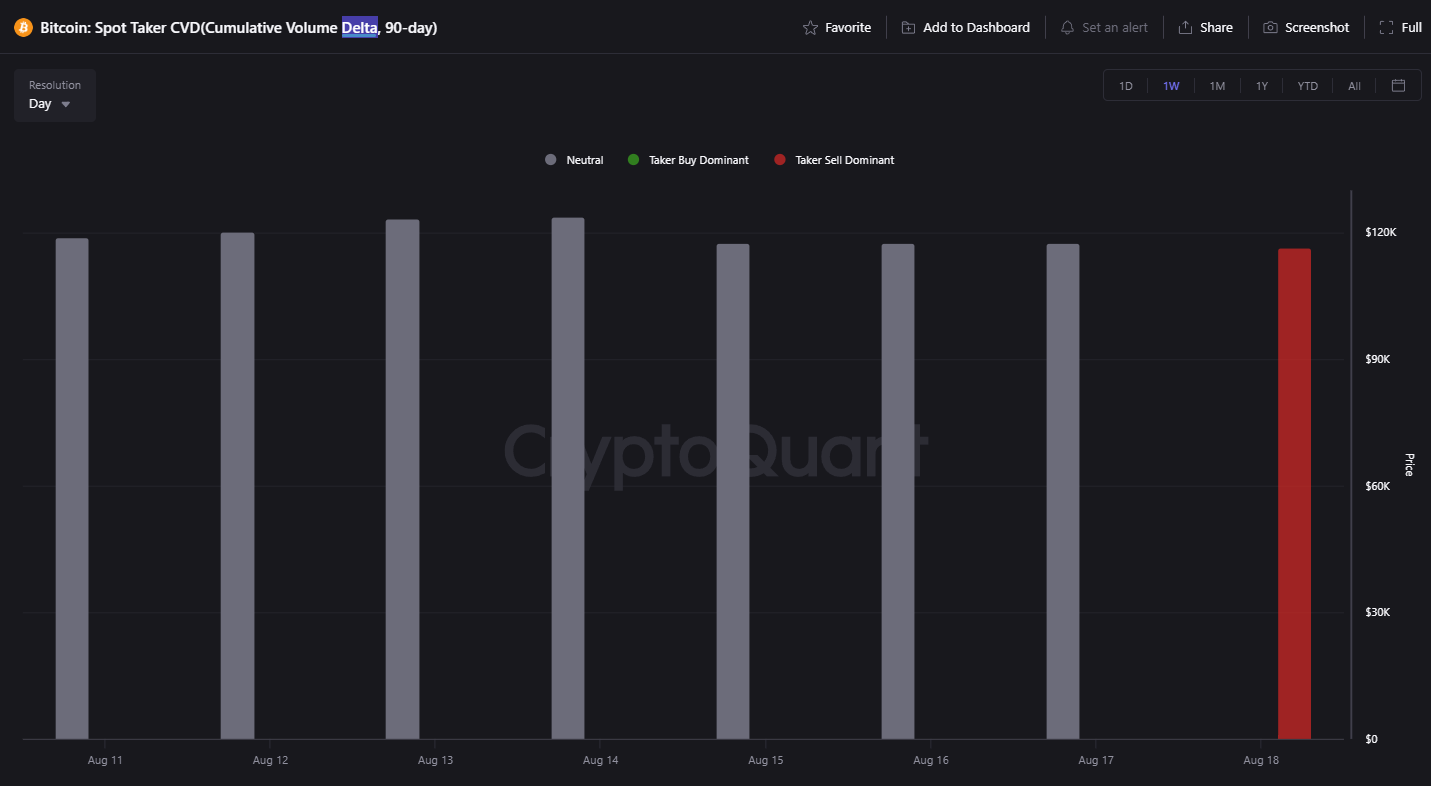Click the dropdown arrow beside Day
This screenshot has height=786, width=1431.
[x=66, y=104]
